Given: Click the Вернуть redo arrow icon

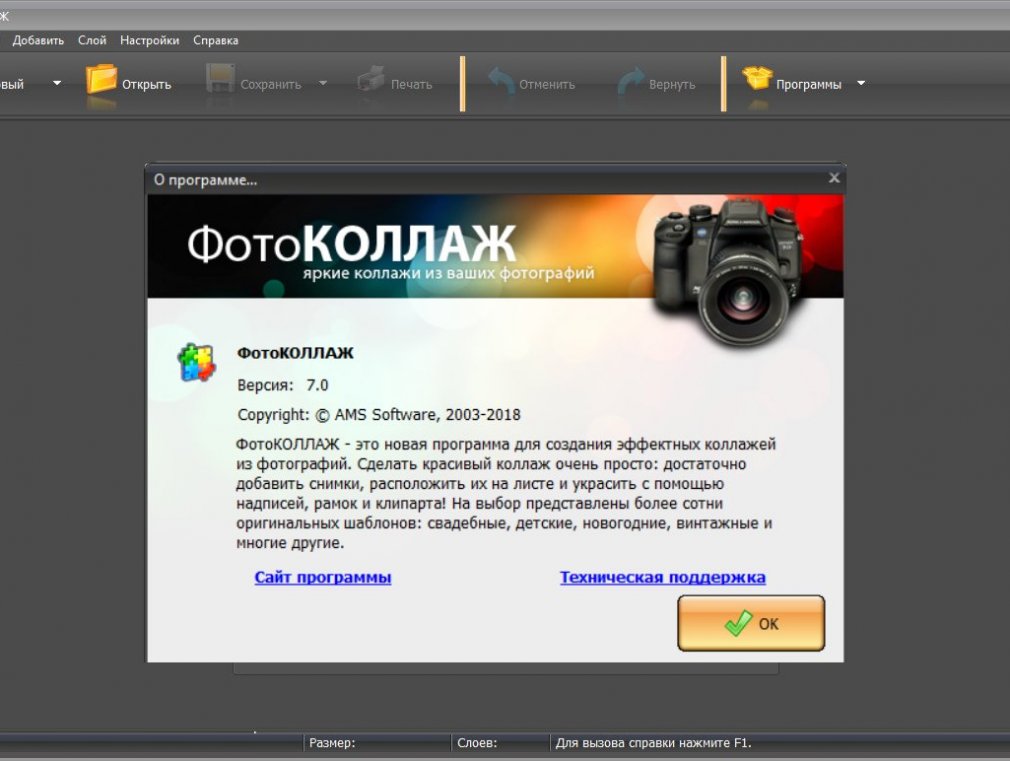Looking at the screenshot, I should 631,80.
